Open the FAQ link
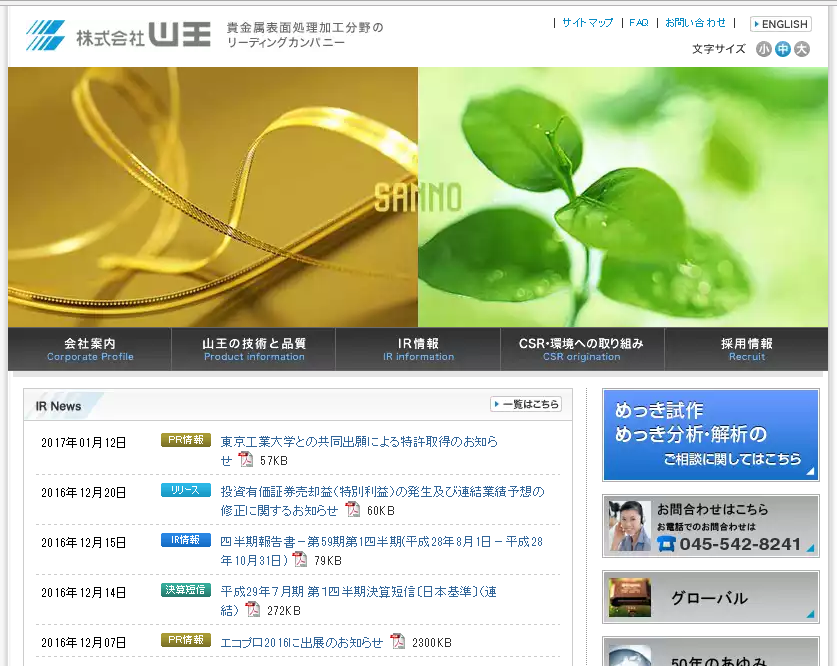 tap(638, 22)
